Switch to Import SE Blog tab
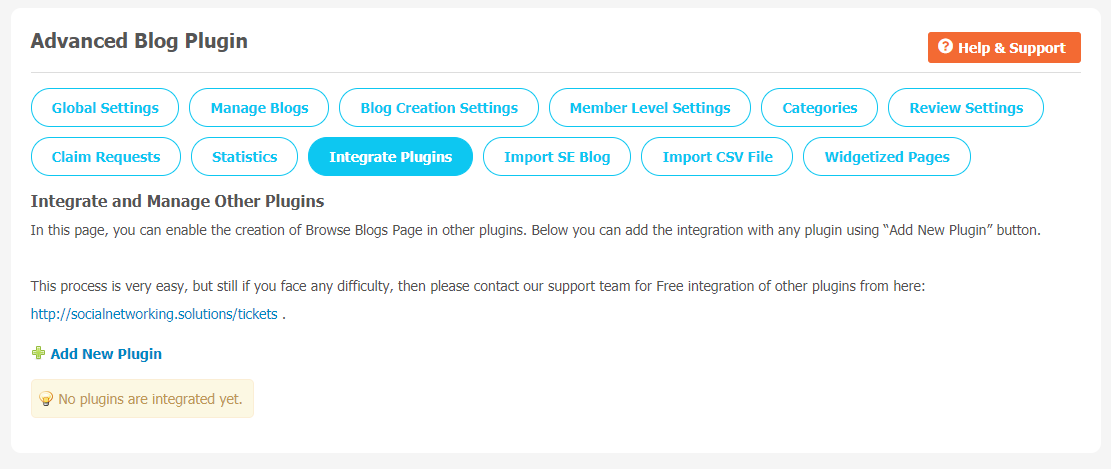 557,157
